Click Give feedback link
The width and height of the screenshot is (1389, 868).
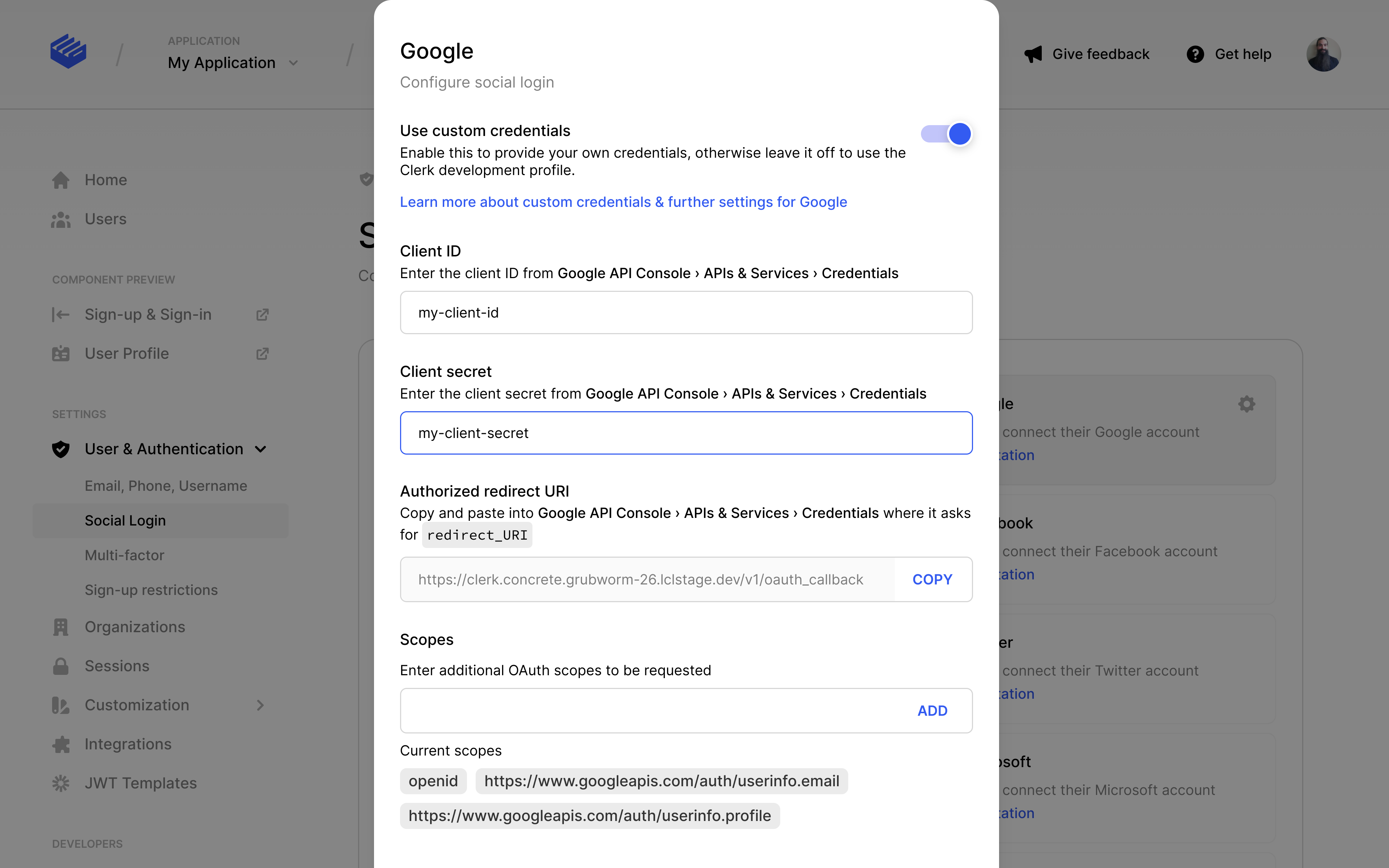click(x=1101, y=54)
